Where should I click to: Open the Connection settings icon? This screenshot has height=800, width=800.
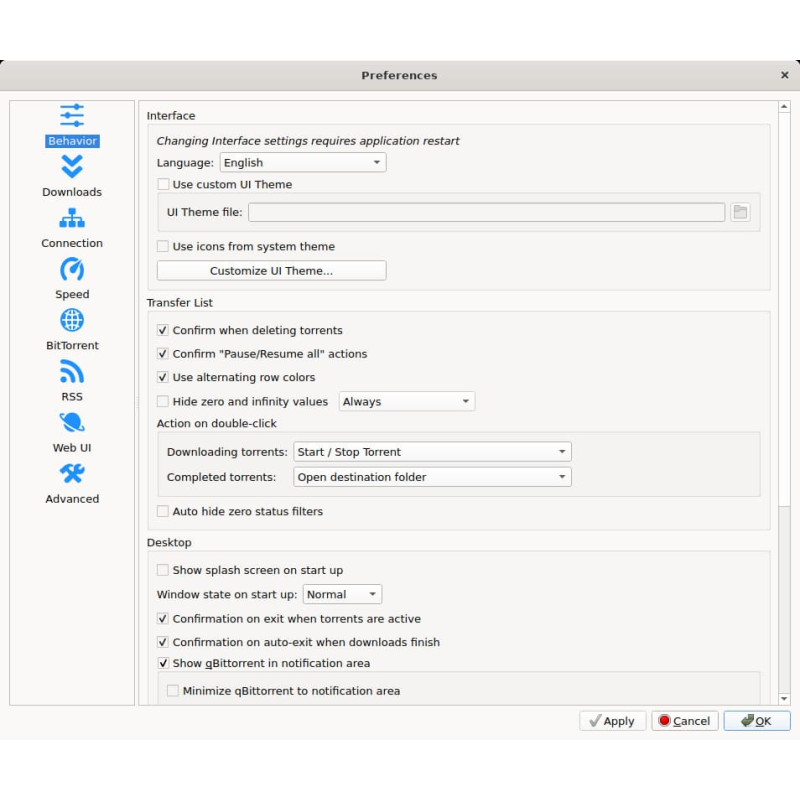click(x=72, y=218)
